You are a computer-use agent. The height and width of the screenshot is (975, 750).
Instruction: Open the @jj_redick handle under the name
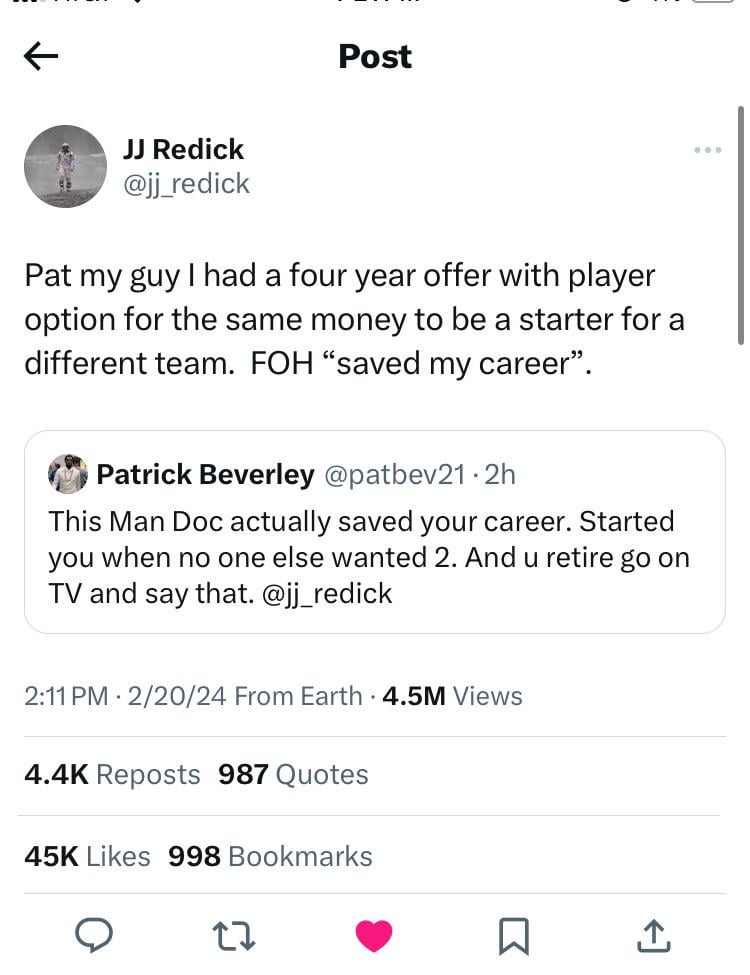coord(186,184)
